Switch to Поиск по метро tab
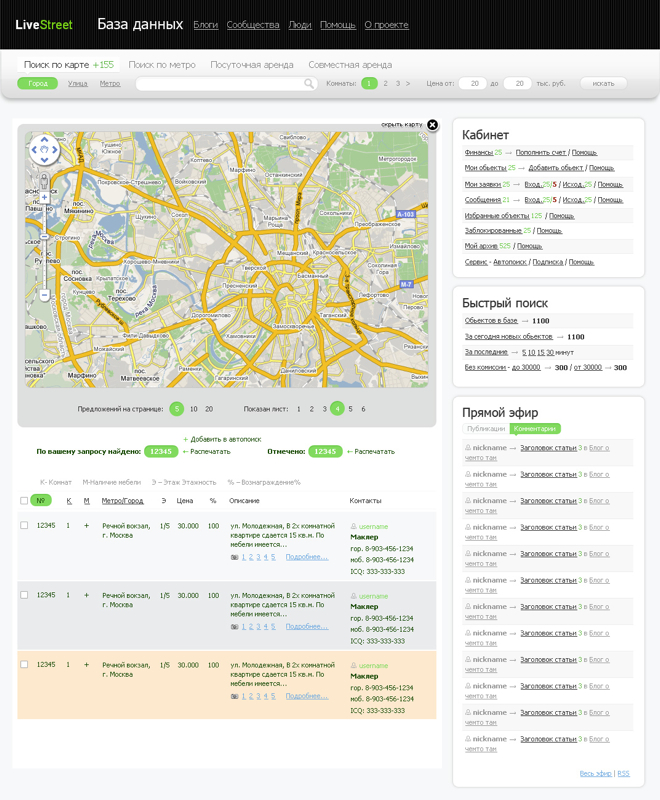Viewport: 660px width, 800px height. [x=162, y=64]
